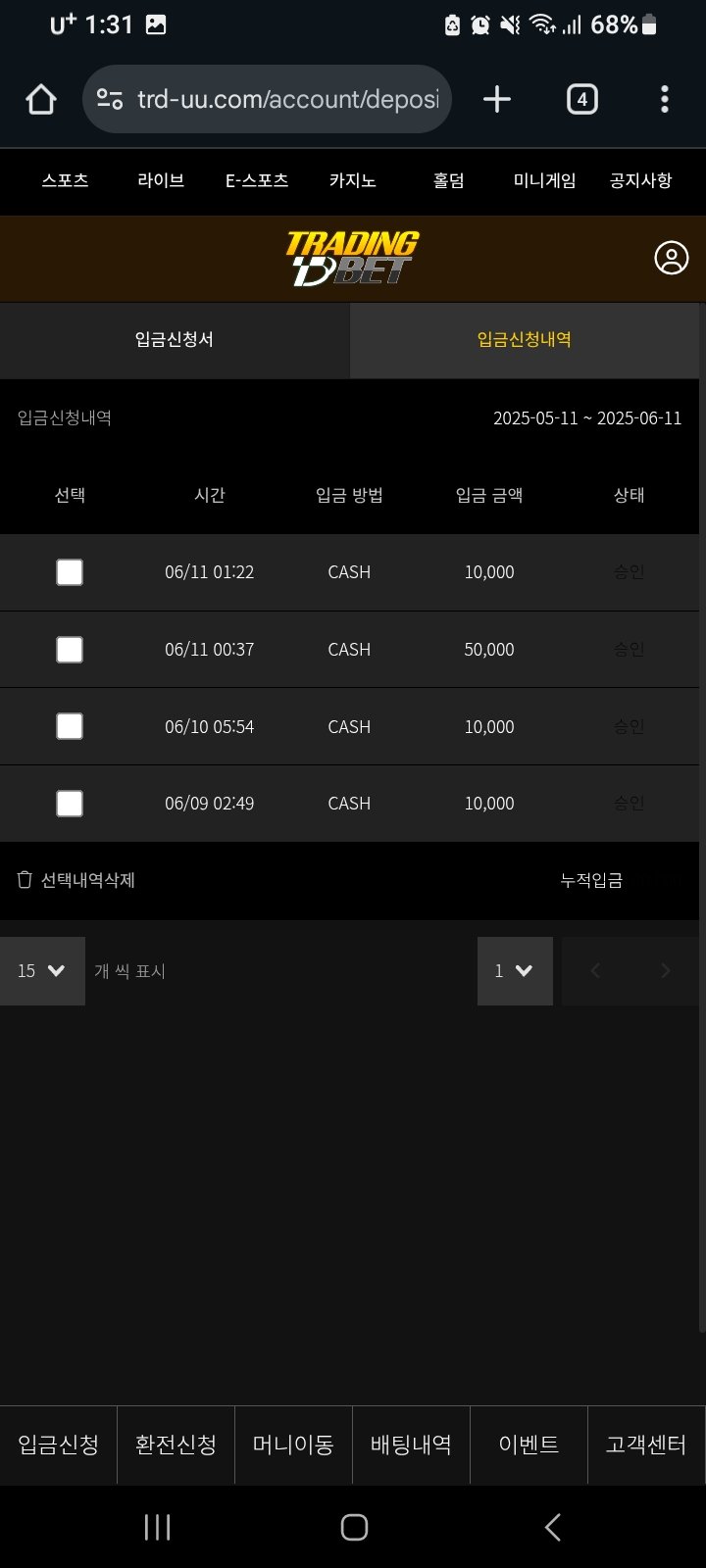Viewport: 706px width, 1568px height.
Task: Click the trash icon for 선택내역삭제
Action: [25, 880]
